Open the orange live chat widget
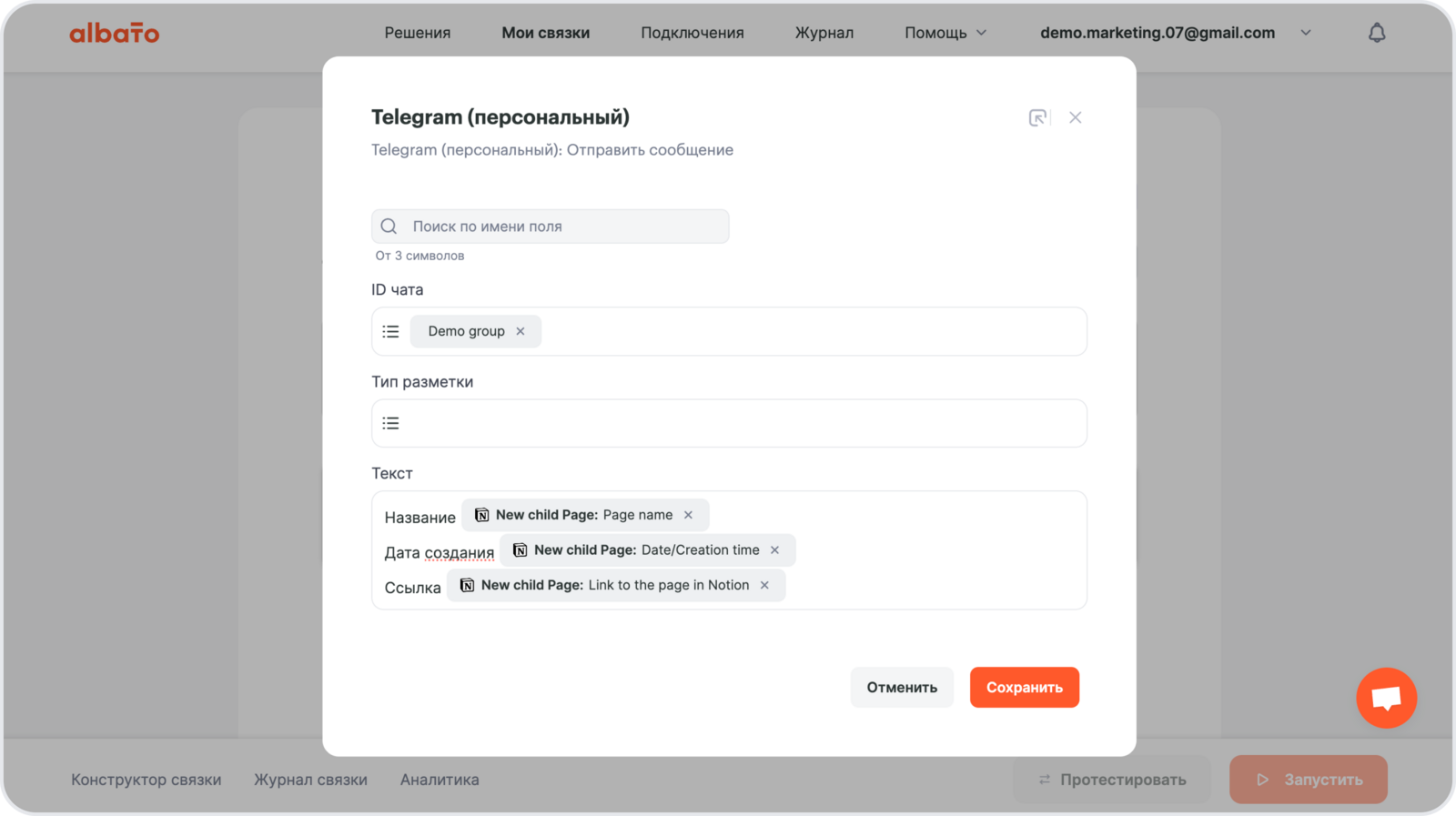 pyautogui.click(x=1386, y=698)
